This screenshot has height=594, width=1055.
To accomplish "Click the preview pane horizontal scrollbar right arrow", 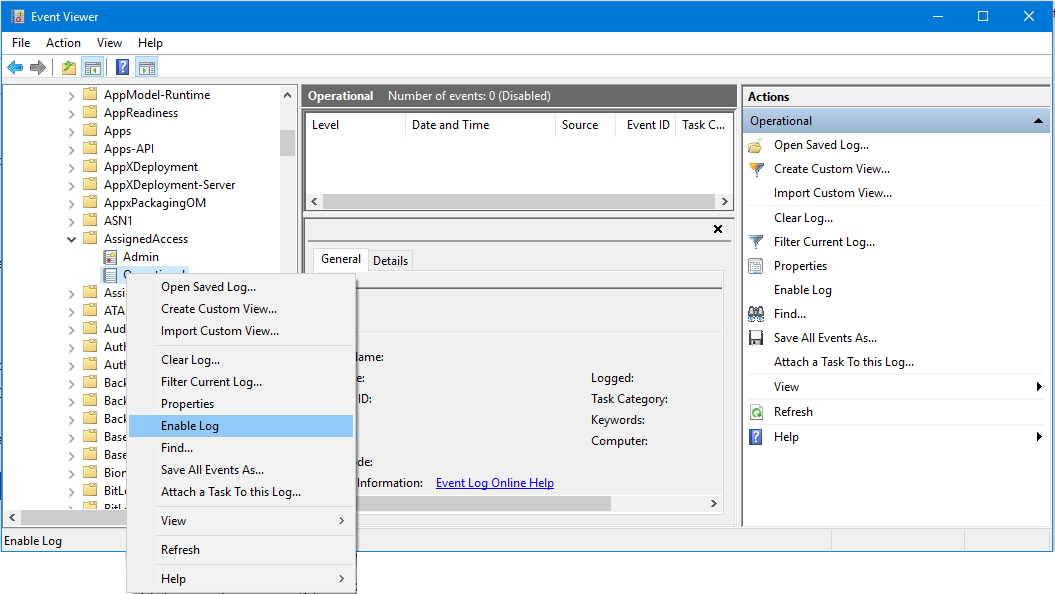I will click(x=714, y=504).
